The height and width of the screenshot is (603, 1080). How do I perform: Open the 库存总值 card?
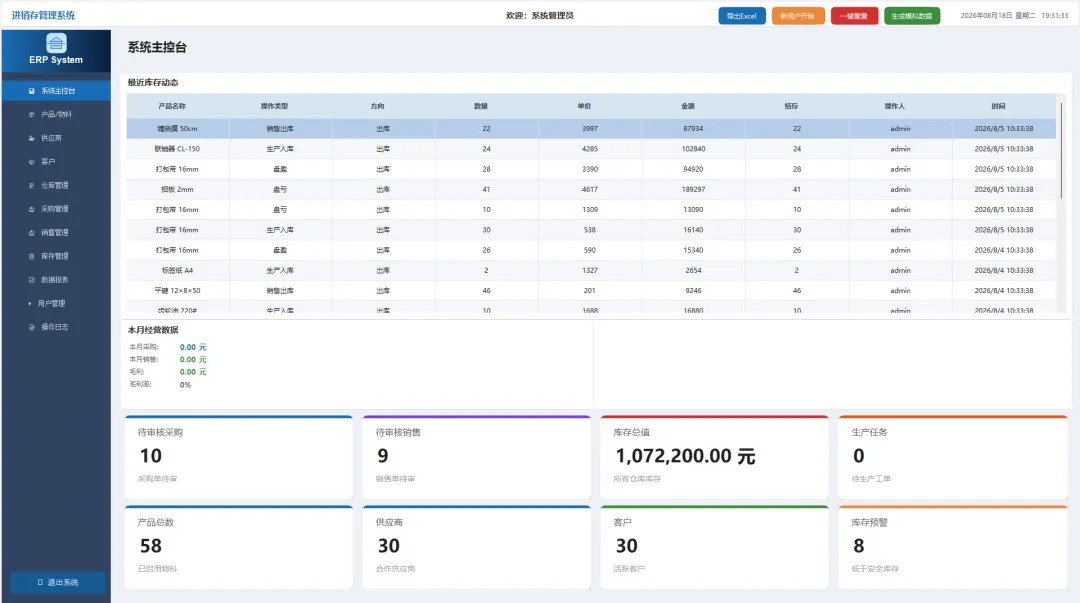[x=714, y=457]
